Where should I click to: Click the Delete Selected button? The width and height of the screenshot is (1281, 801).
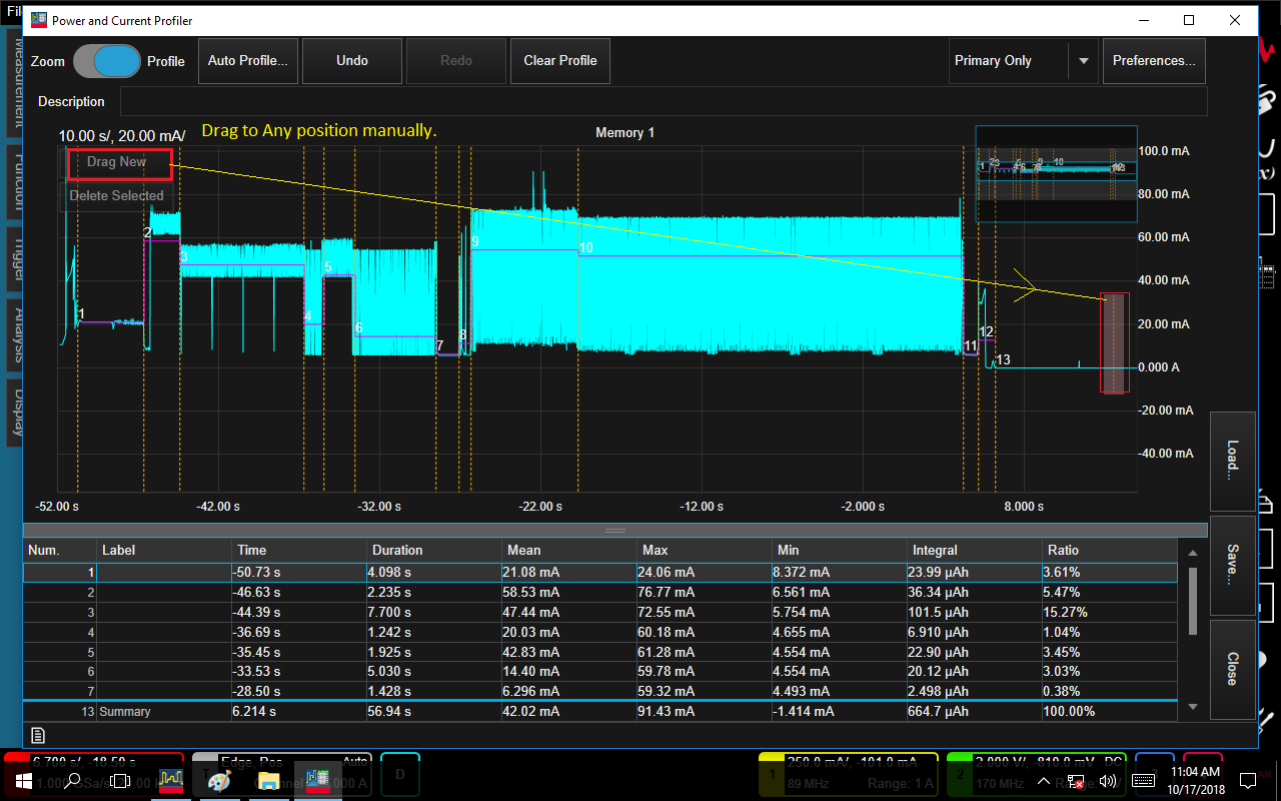tap(117, 196)
